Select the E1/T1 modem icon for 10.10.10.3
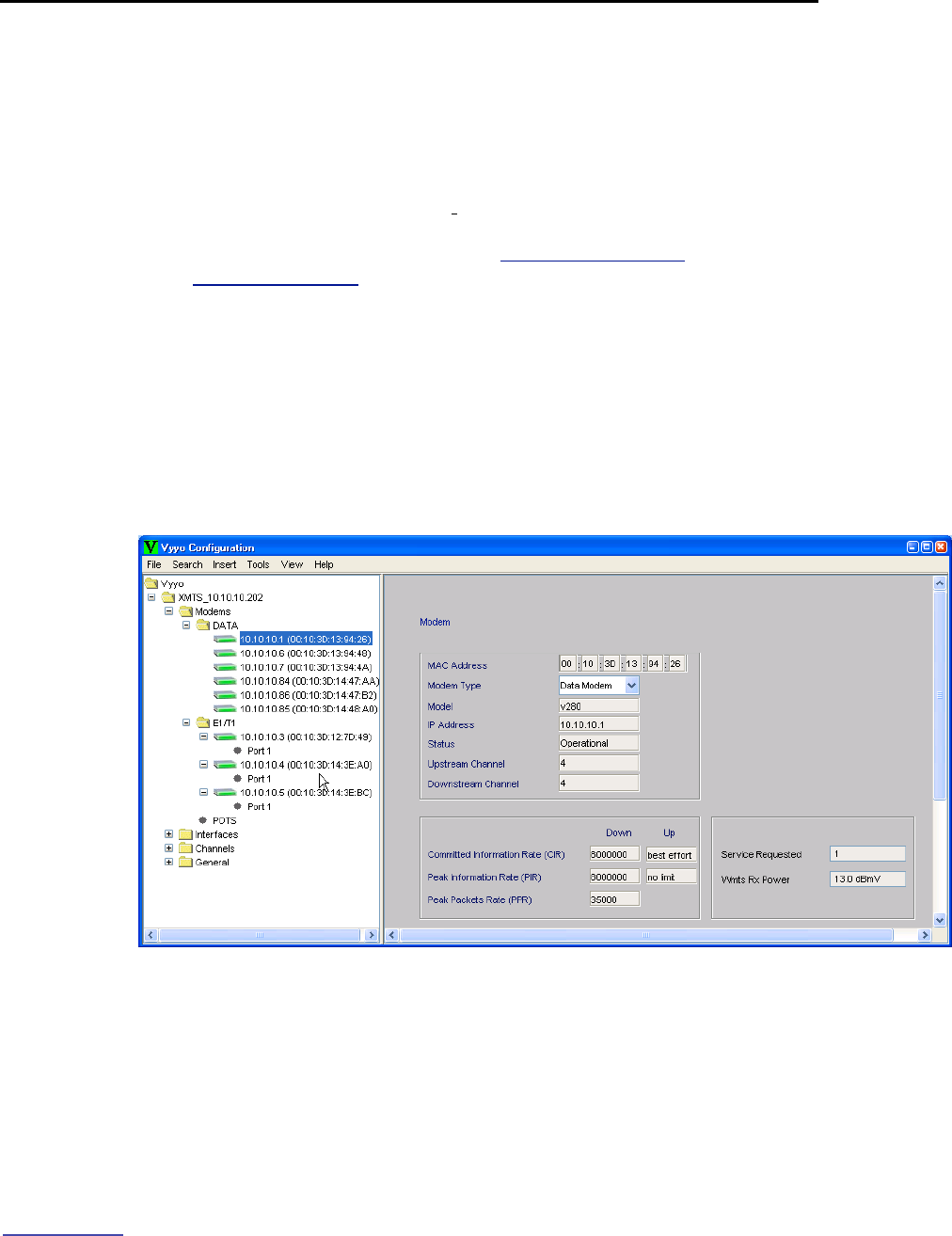 click(225, 737)
